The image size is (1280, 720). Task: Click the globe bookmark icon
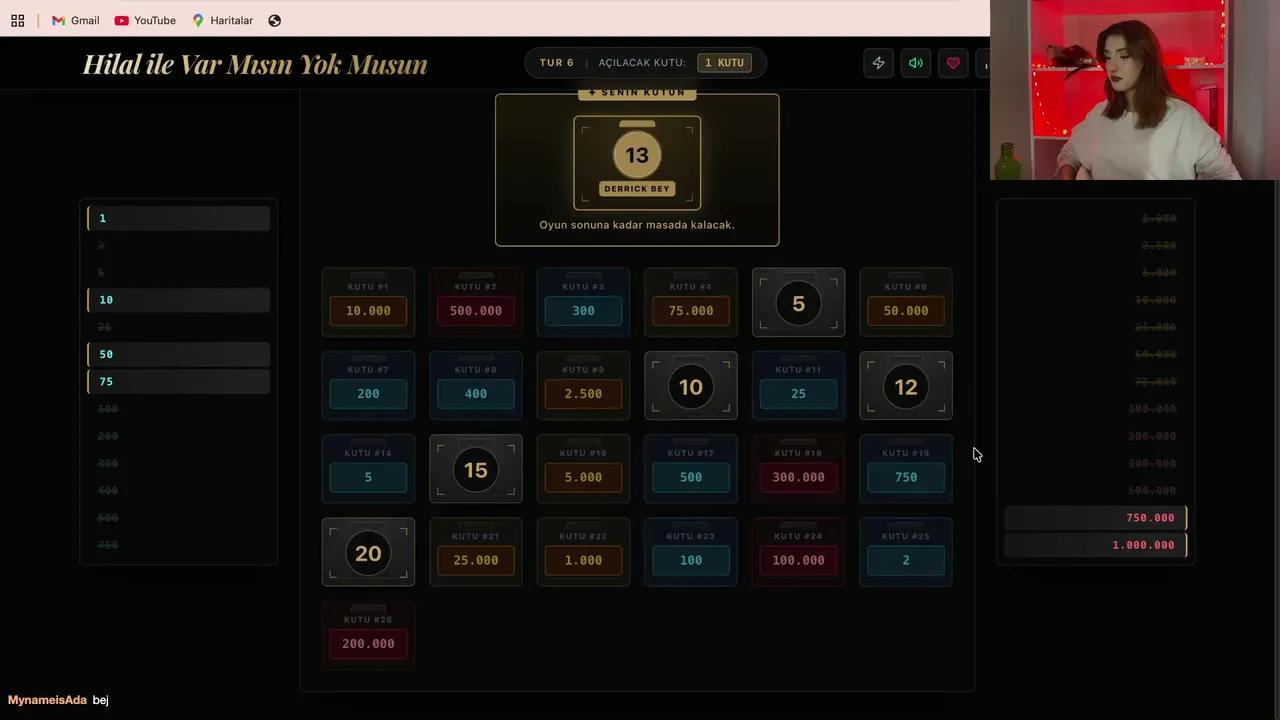click(275, 20)
